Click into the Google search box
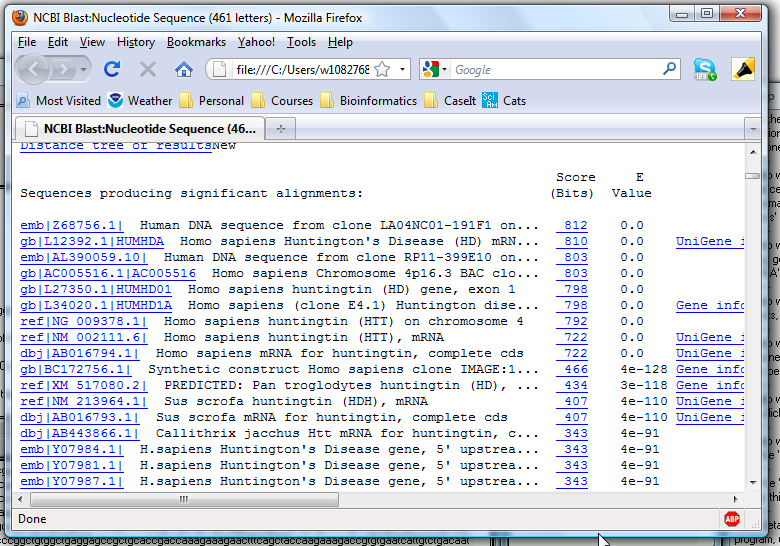780x546 pixels. [x=556, y=70]
